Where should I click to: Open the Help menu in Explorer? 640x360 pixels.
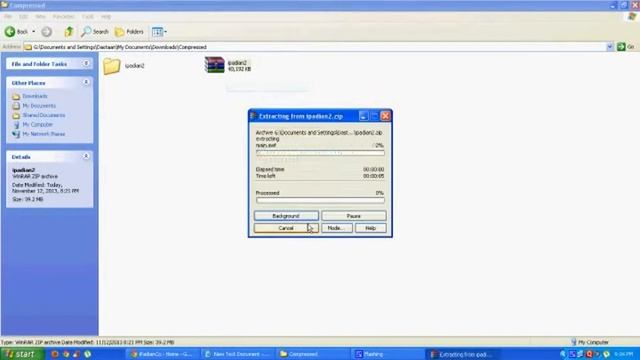[x=106, y=17]
